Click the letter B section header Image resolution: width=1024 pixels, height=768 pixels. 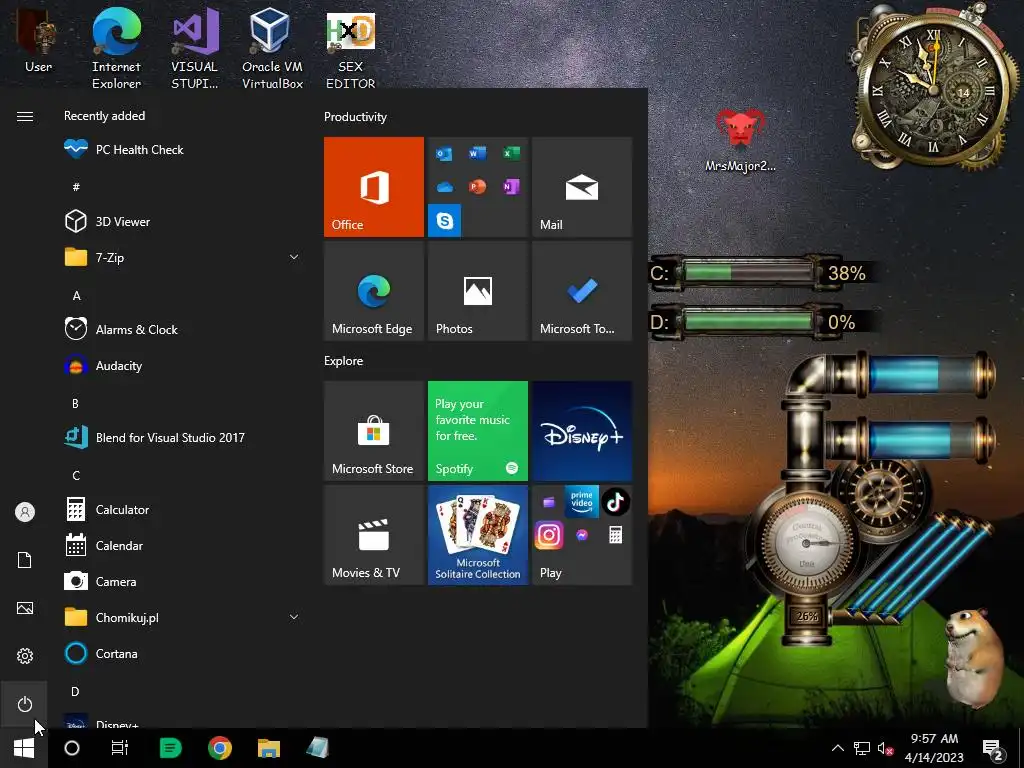[76, 404]
